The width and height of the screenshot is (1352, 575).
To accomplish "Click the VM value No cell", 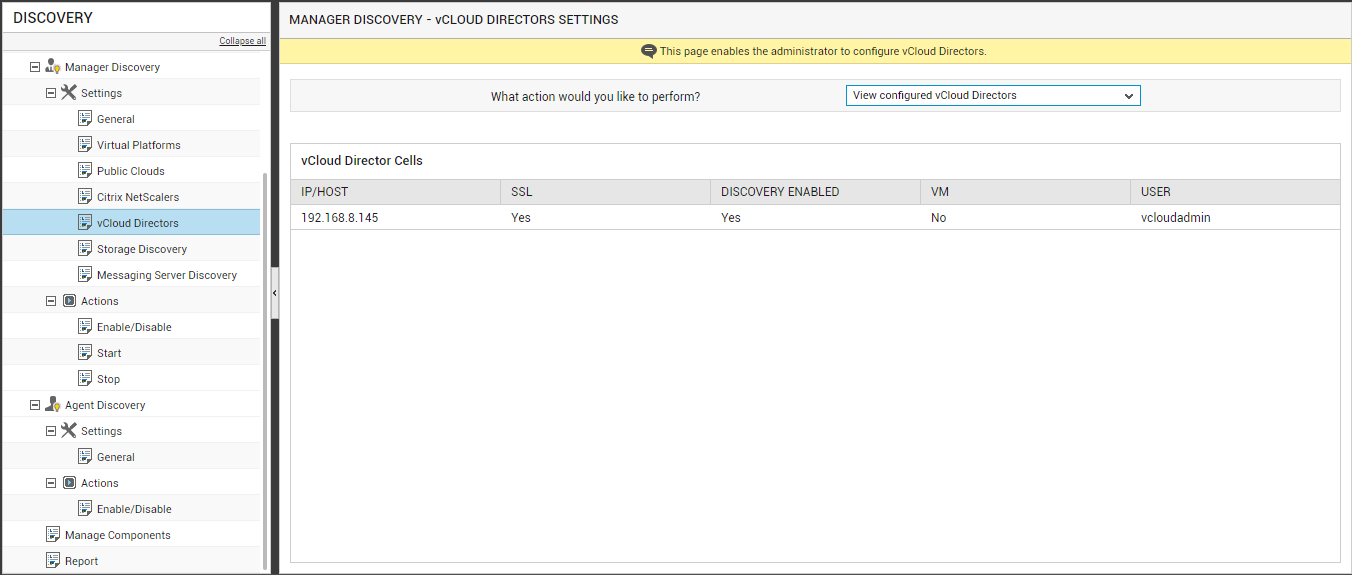I will coord(1025,217).
